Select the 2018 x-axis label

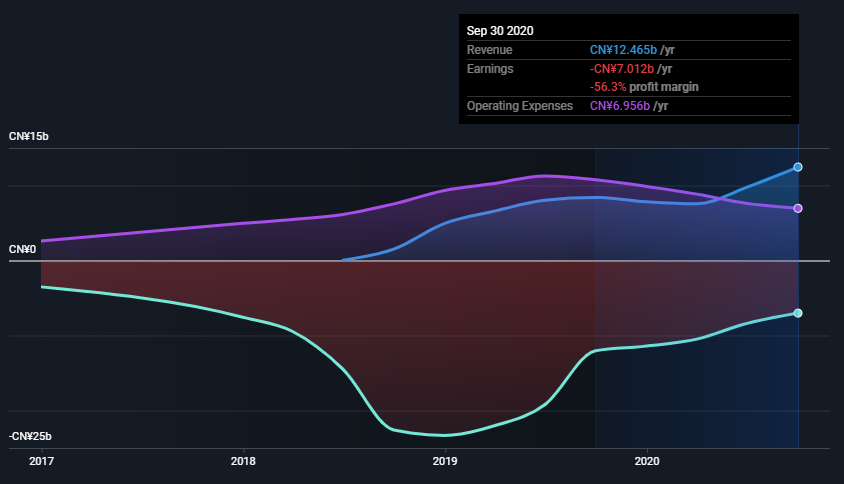(243, 462)
